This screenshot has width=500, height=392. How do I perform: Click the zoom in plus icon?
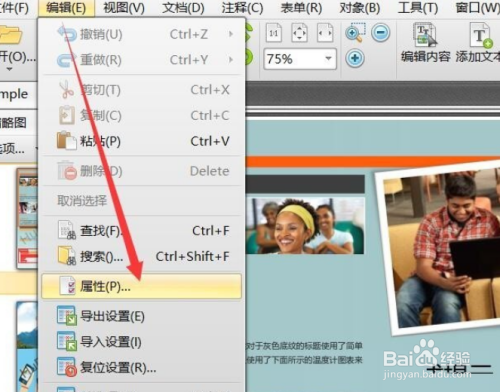(355, 58)
